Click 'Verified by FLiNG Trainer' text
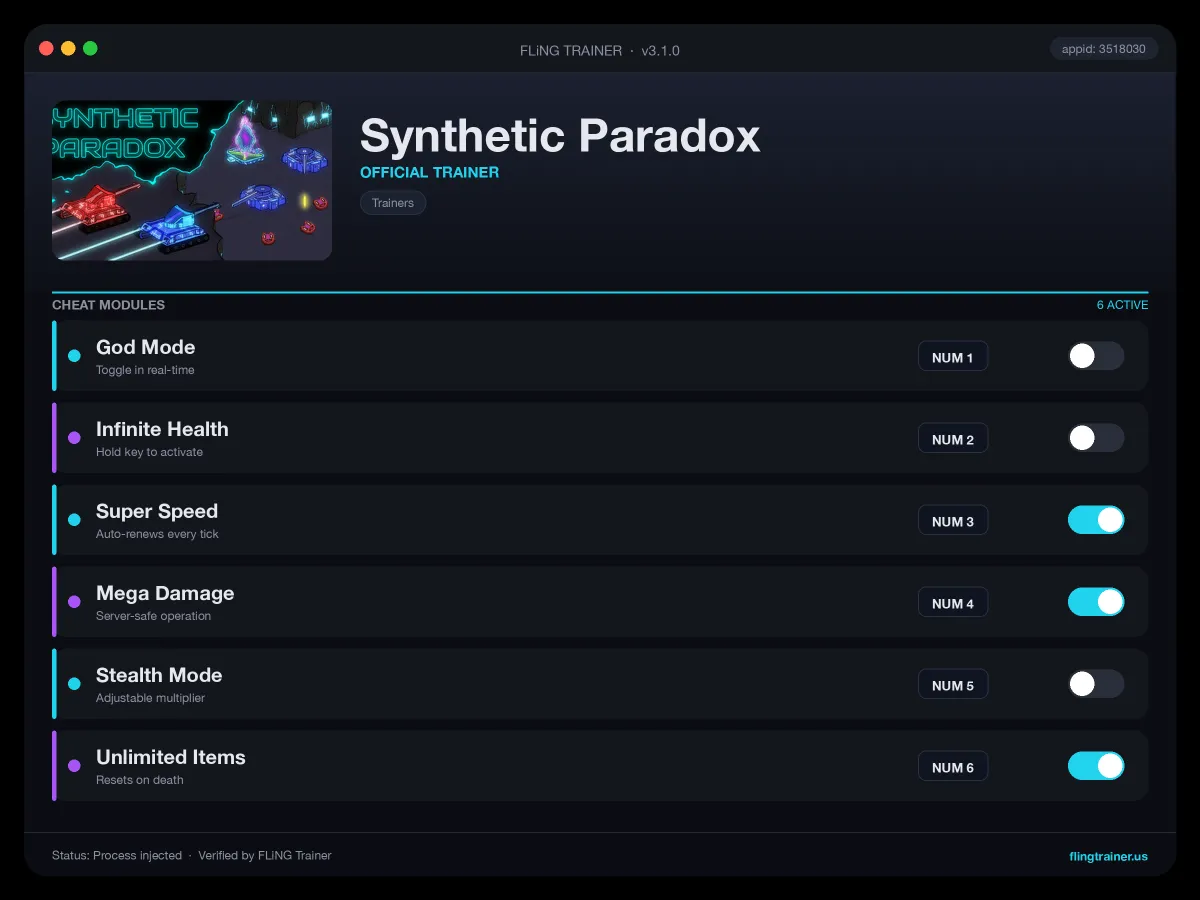Viewport: 1200px width, 900px height. pos(265,856)
